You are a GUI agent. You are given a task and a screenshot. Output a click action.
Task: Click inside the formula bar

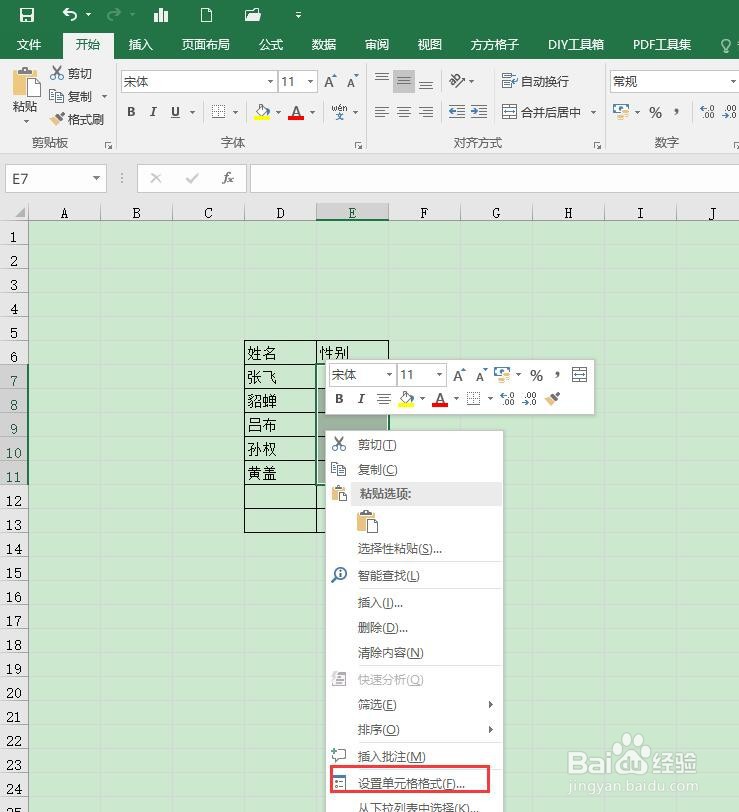(x=494, y=178)
